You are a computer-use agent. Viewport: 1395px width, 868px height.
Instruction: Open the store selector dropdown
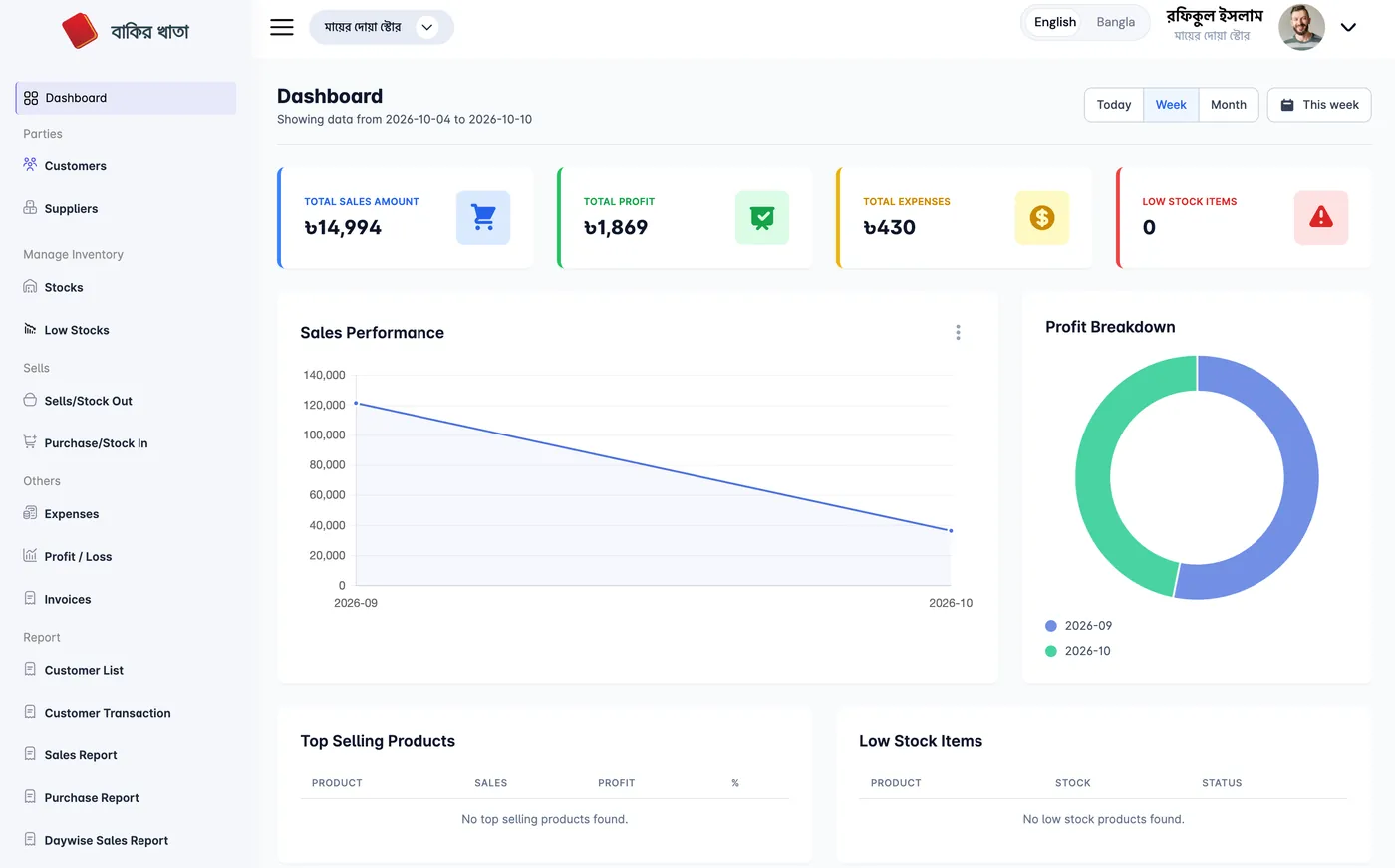(x=382, y=27)
